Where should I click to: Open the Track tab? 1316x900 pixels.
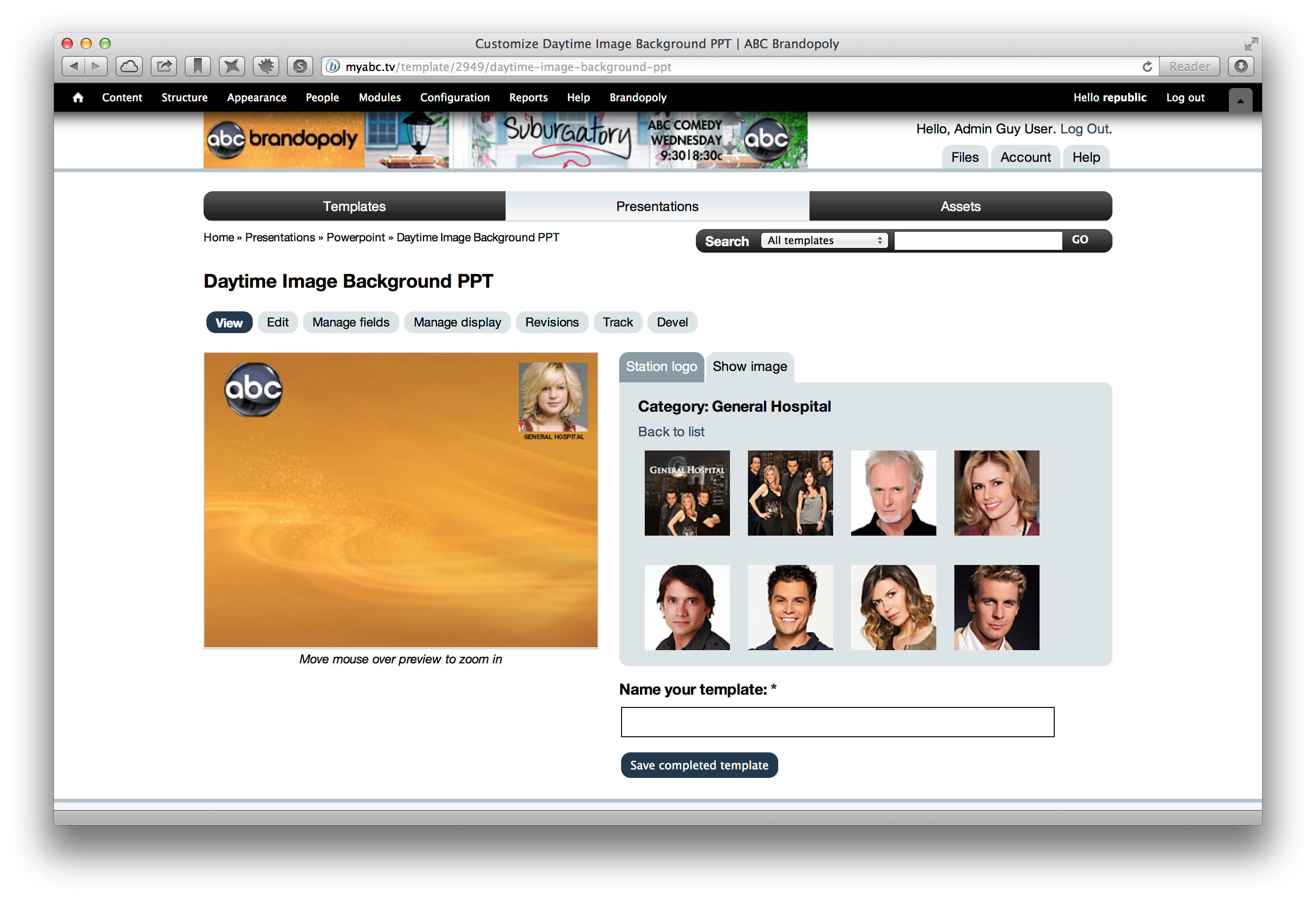tap(617, 322)
